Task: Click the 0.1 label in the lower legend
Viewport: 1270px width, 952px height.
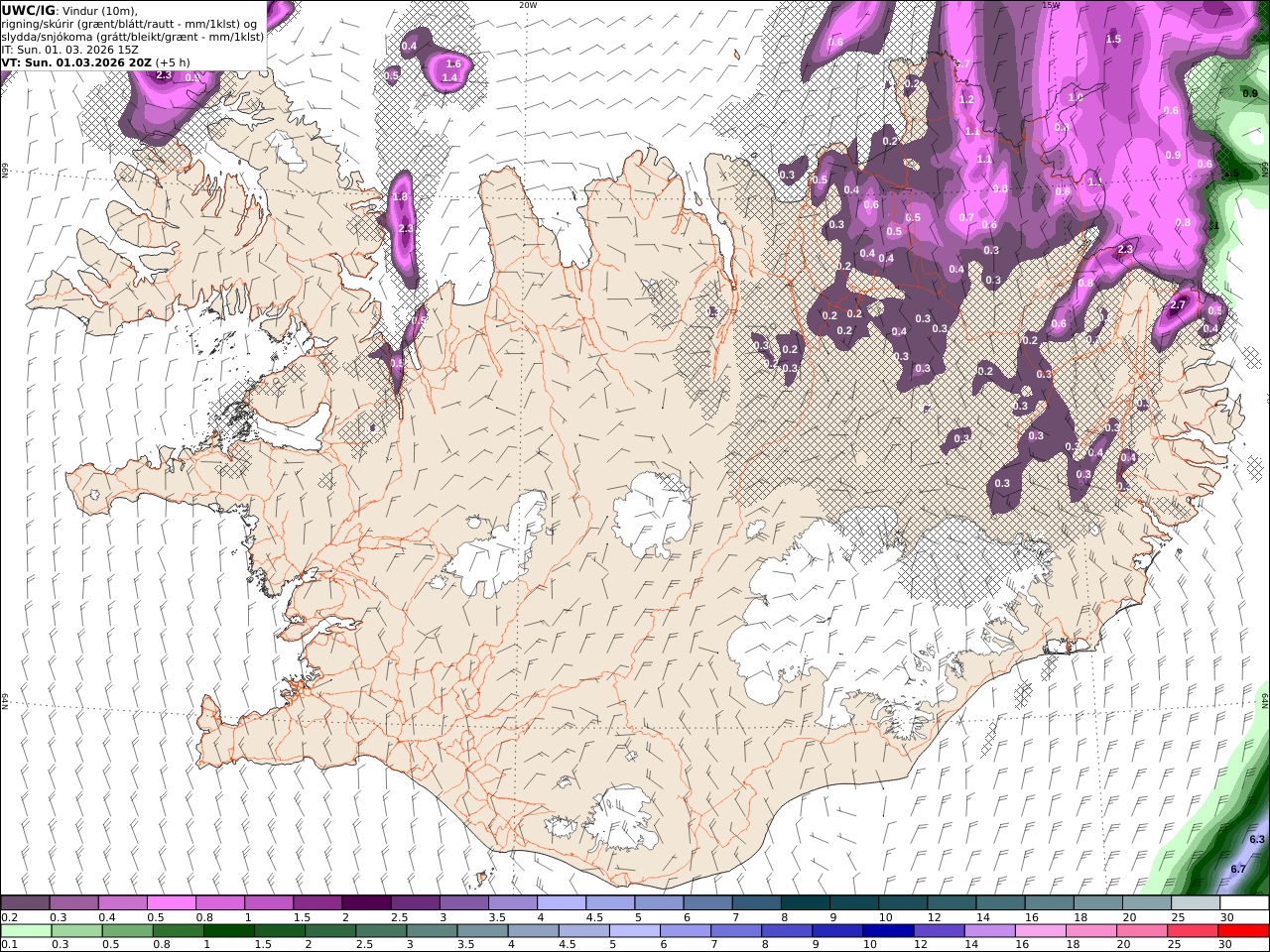Action: [9, 945]
